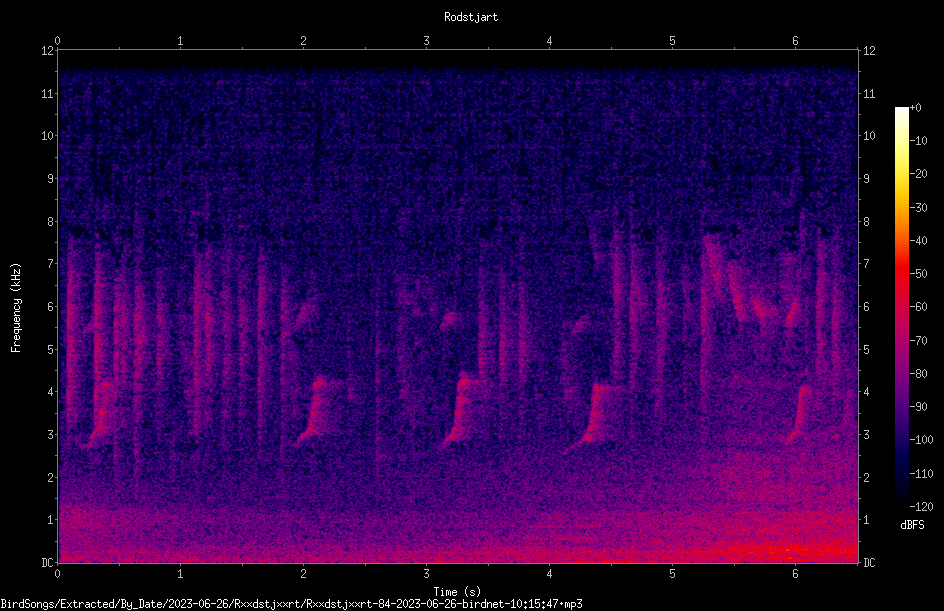Click the 10 tick on left frequency axis
Viewport: 944px width, 611px height.
point(47,136)
